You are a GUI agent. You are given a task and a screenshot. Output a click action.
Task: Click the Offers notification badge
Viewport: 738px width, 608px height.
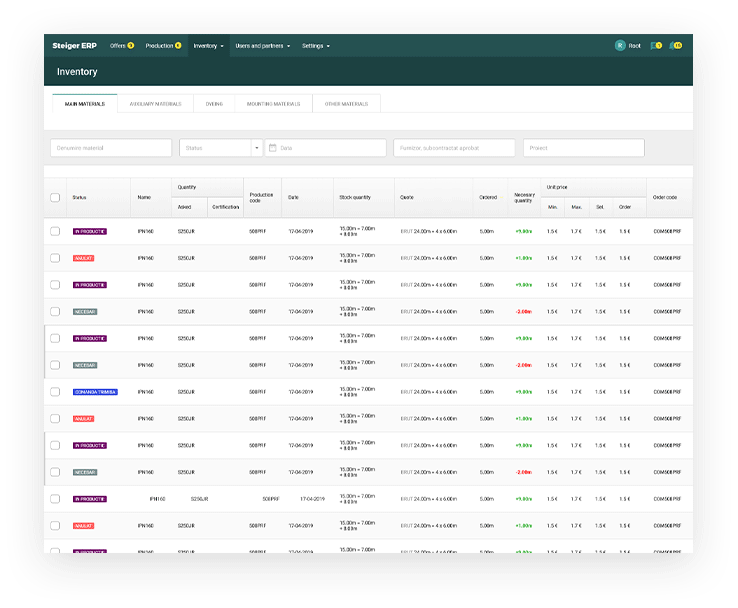click(x=130, y=46)
